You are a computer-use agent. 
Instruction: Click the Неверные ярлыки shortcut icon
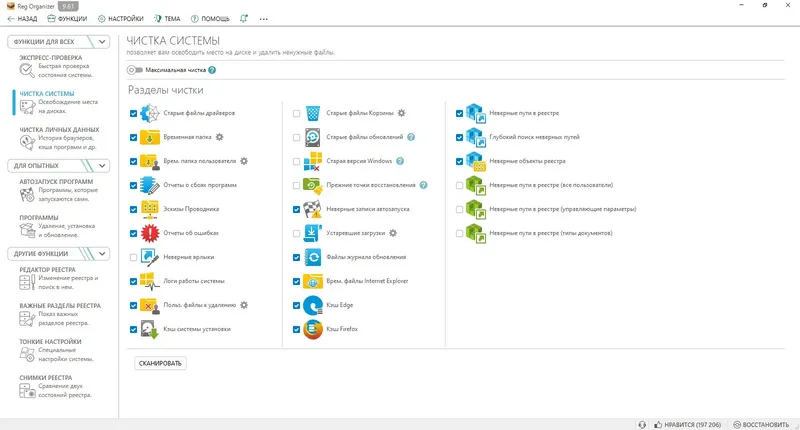149,257
